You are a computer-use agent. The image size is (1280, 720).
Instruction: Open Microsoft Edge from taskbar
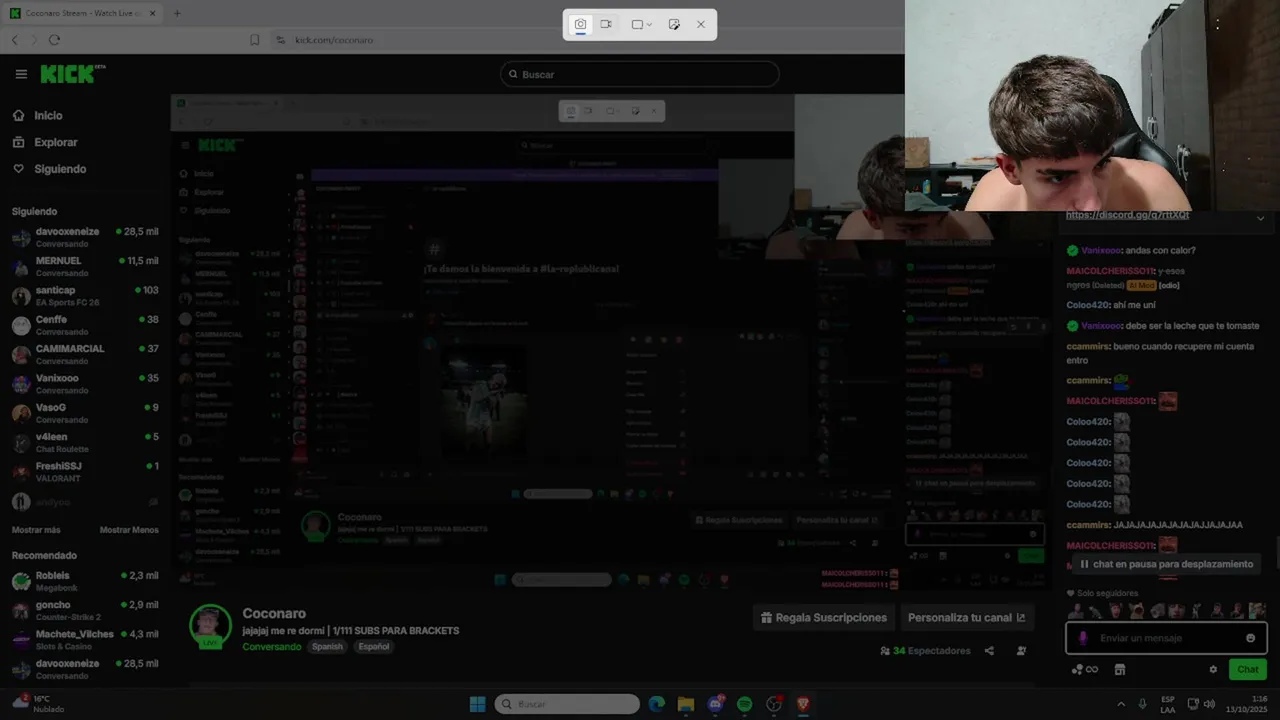coord(657,704)
